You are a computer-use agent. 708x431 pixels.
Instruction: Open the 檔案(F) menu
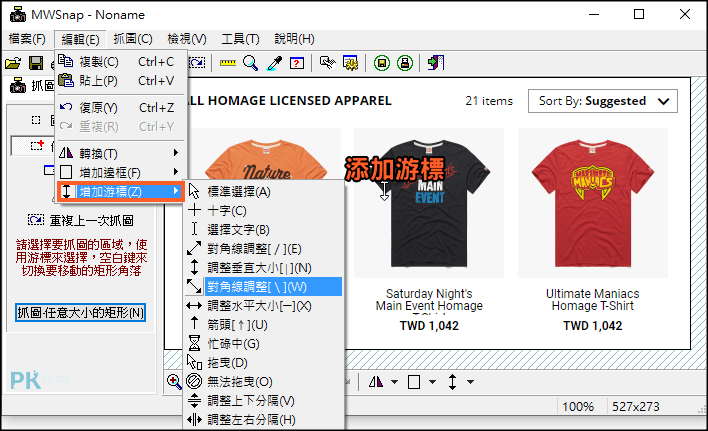click(x=27, y=39)
